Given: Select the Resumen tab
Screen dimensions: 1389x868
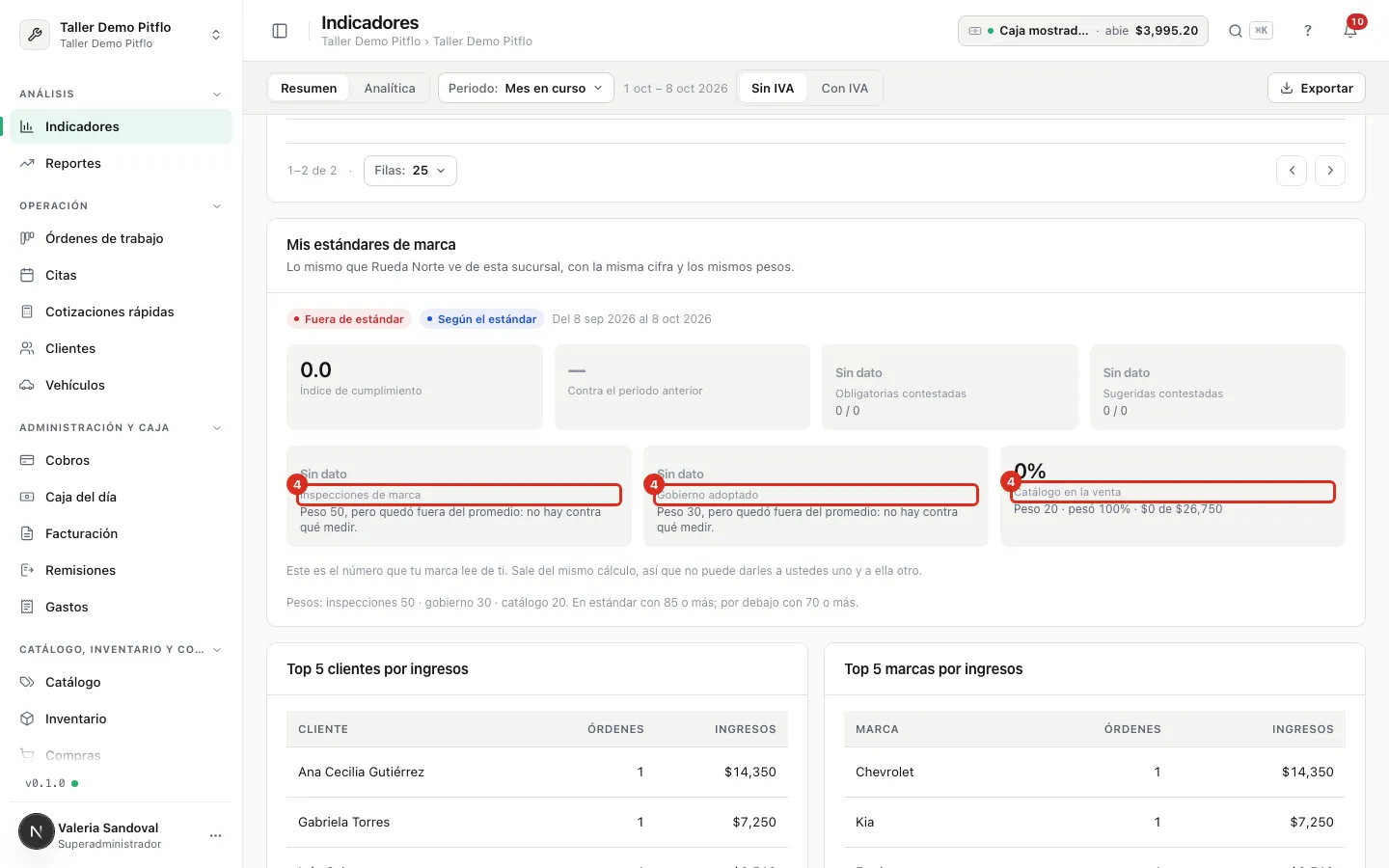Looking at the screenshot, I should (x=309, y=88).
